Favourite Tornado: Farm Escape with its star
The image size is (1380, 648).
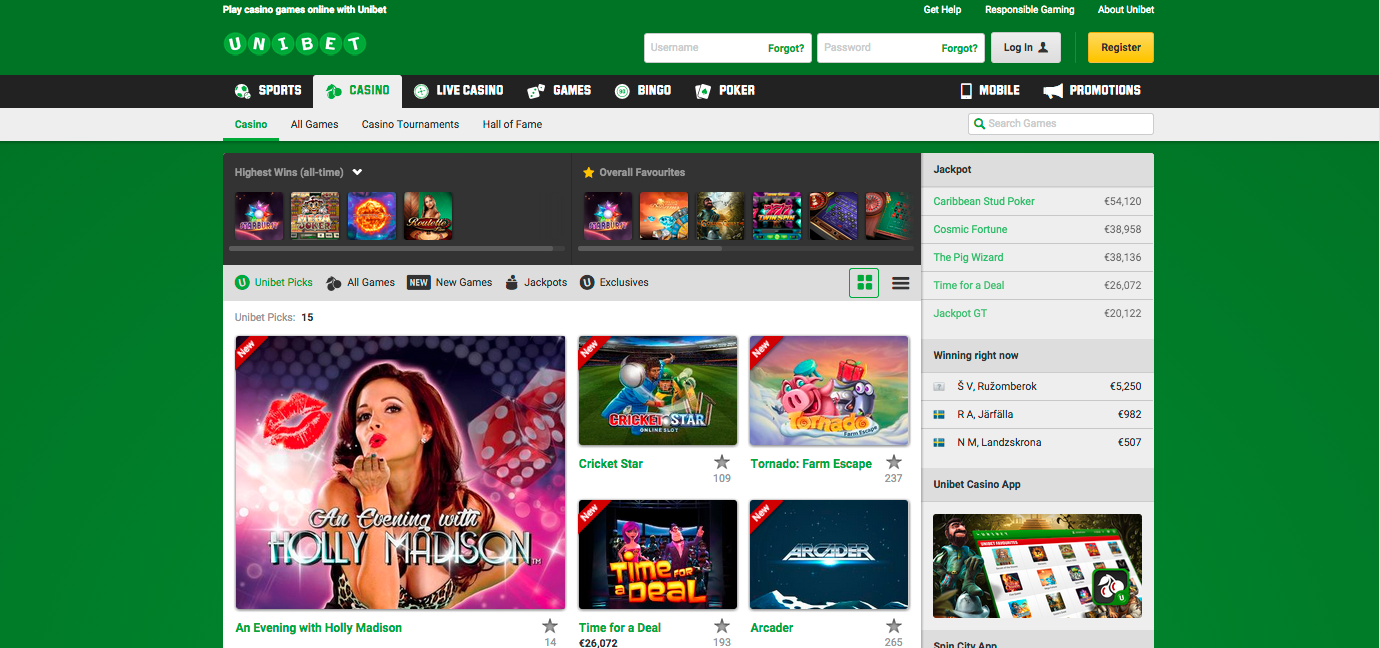point(894,462)
